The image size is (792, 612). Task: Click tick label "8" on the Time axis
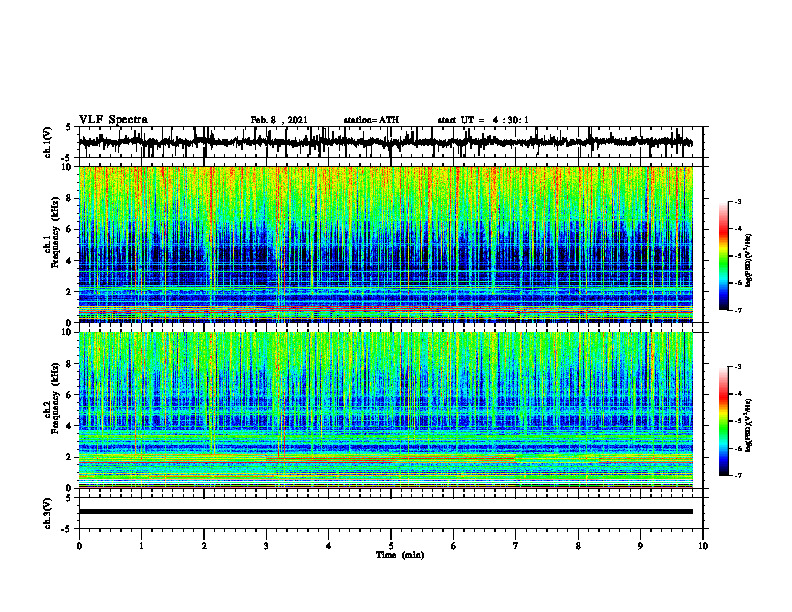coord(578,546)
